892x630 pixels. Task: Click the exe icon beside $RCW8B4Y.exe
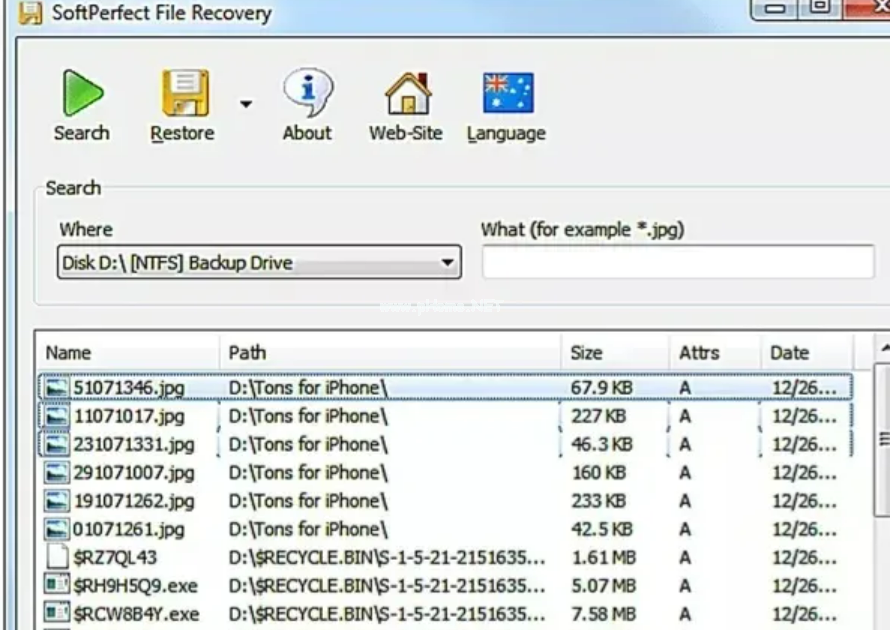pos(56,613)
